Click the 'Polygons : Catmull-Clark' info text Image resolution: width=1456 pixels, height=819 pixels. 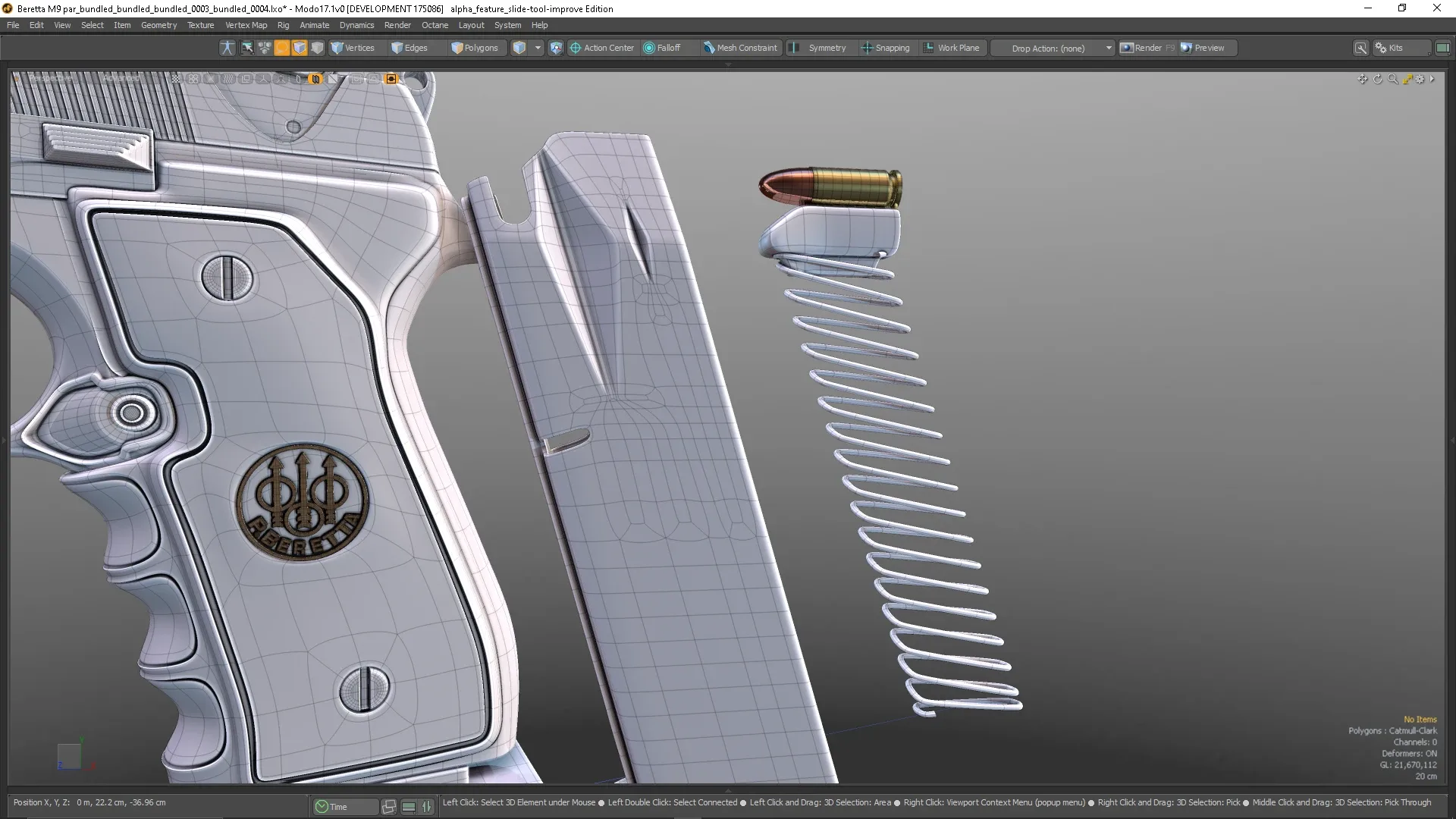(1392, 731)
